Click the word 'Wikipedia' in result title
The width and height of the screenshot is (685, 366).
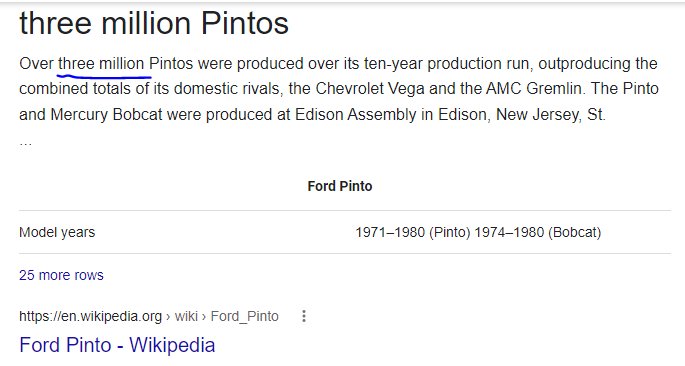point(172,345)
